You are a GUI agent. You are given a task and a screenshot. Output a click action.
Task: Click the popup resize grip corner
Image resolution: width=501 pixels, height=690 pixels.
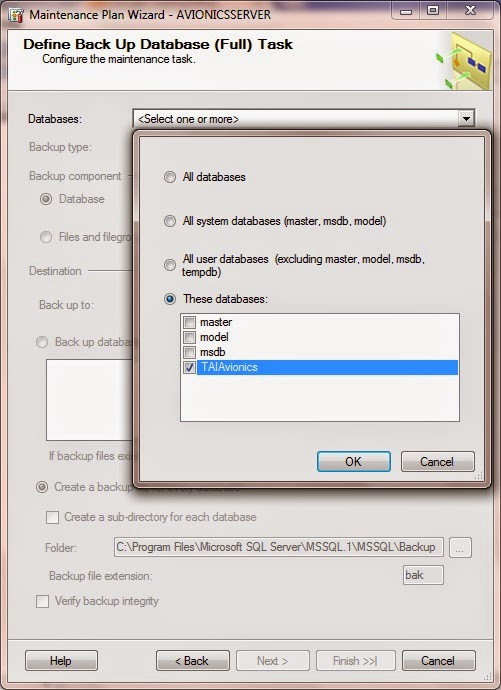pos(479,475)
